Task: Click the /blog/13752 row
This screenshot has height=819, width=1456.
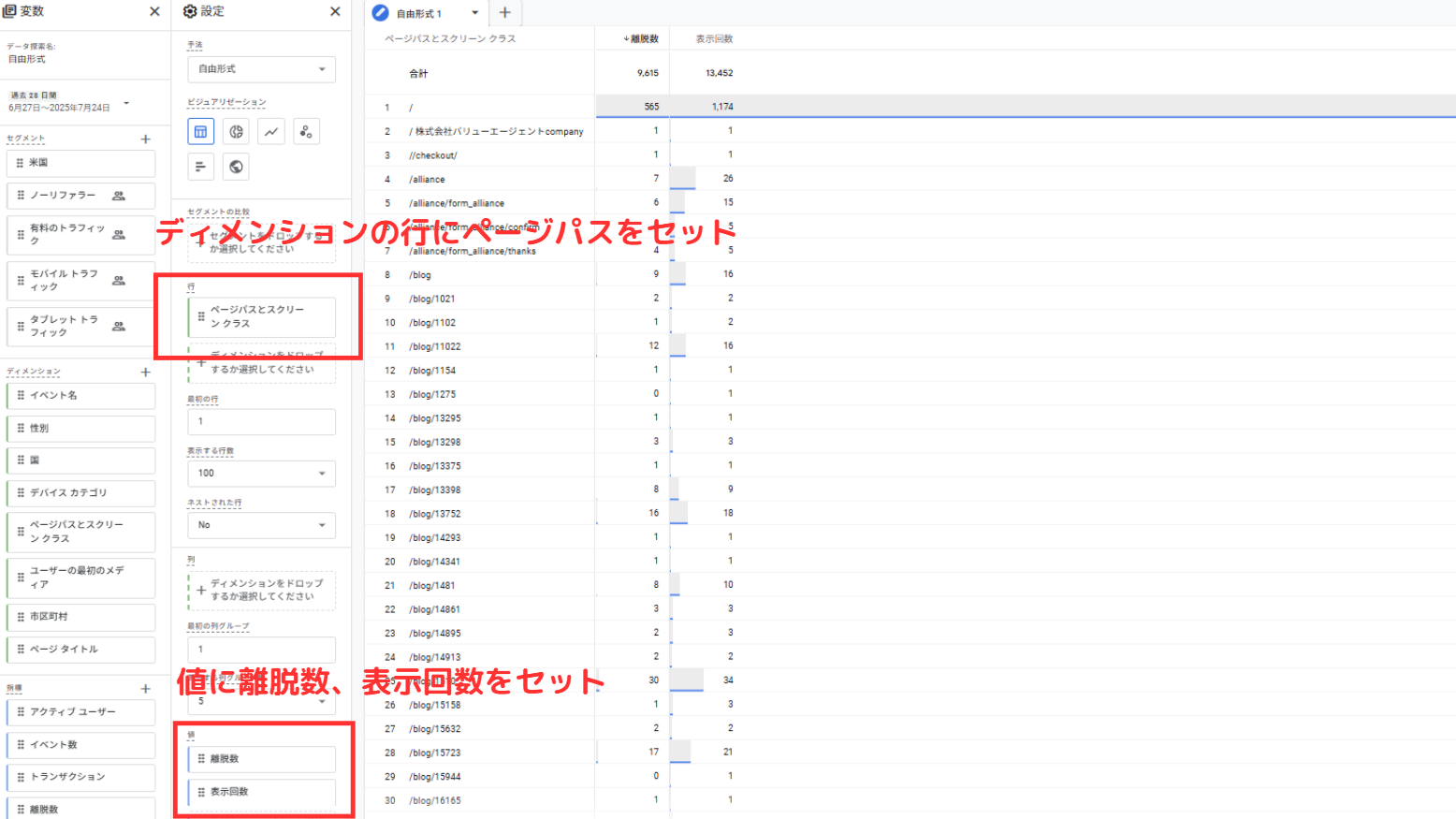Action: pos(910,514)
